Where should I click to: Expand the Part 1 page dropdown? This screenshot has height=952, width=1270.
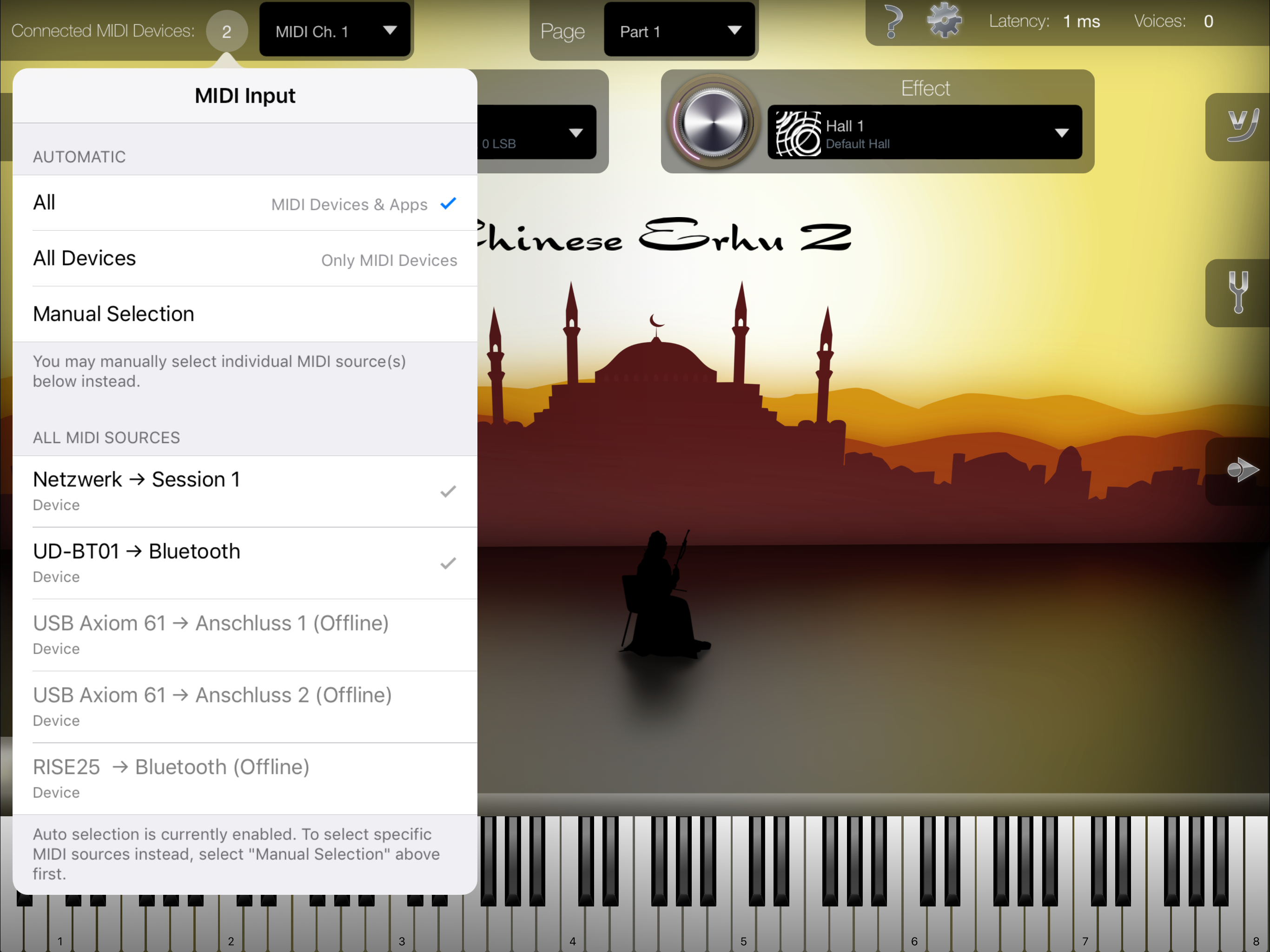(x=679, y=31)
